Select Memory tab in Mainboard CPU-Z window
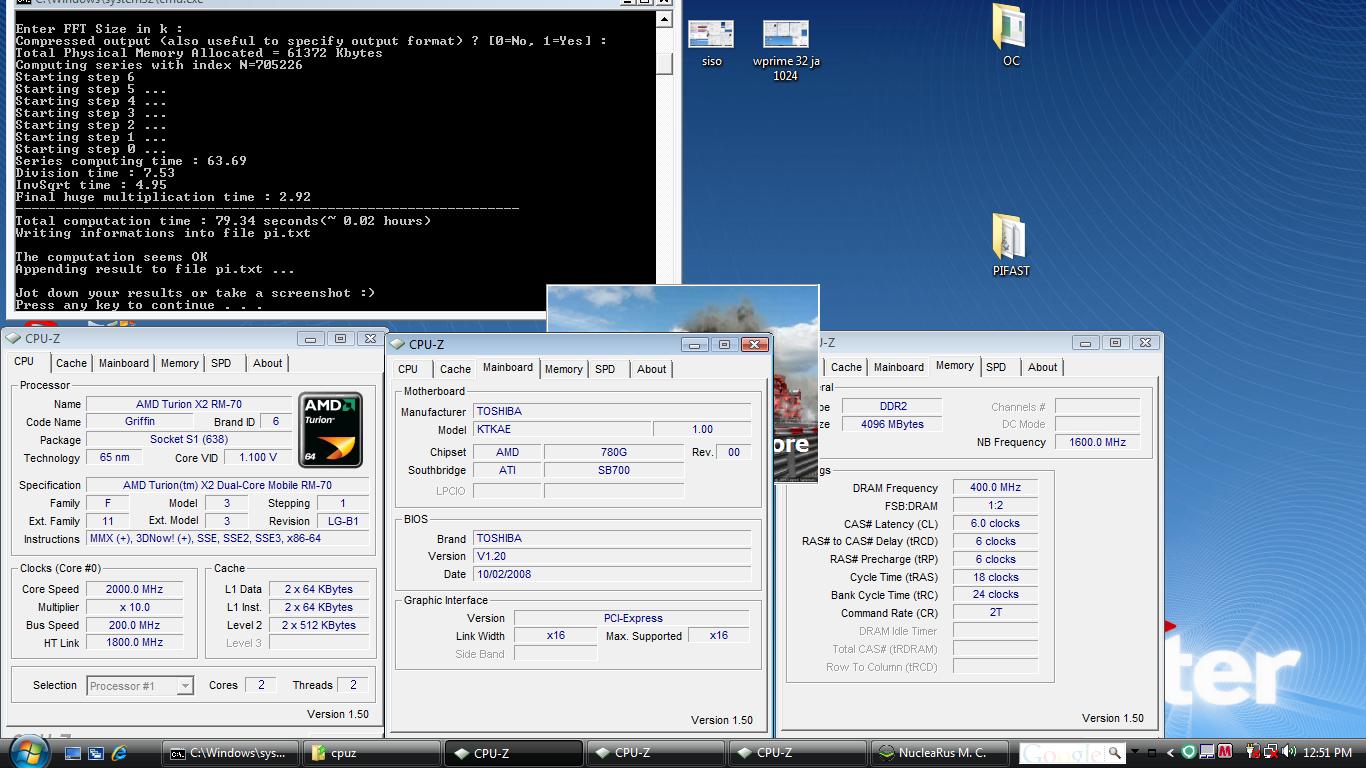This screenshot has height=768, width=1366. (563, 369)
